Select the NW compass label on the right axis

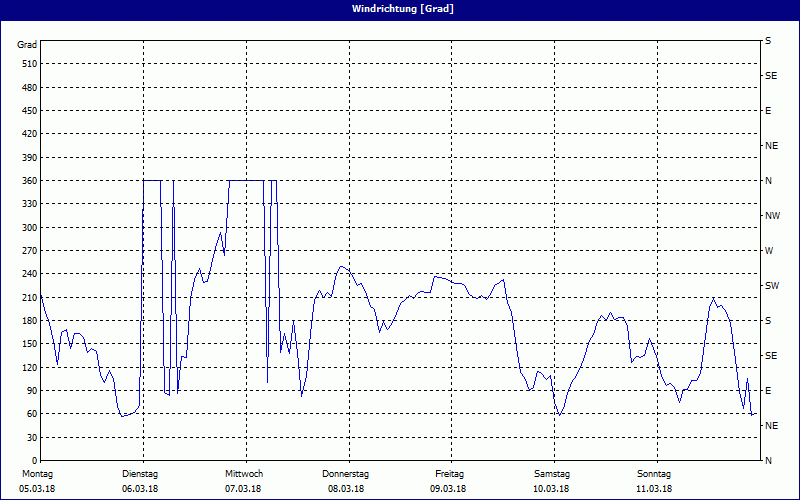pos(772,216)
